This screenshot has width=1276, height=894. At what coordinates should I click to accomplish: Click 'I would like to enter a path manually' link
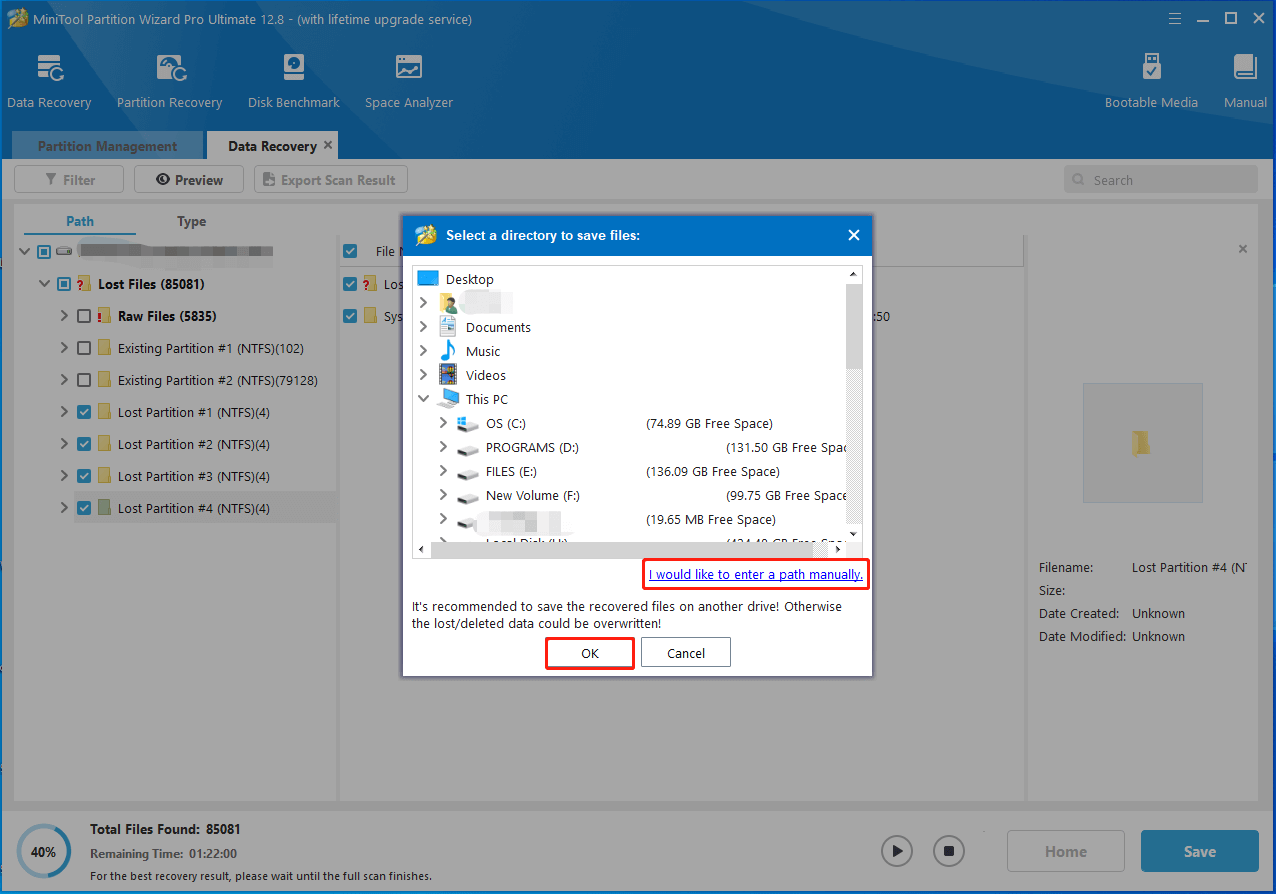pos(756,575)
